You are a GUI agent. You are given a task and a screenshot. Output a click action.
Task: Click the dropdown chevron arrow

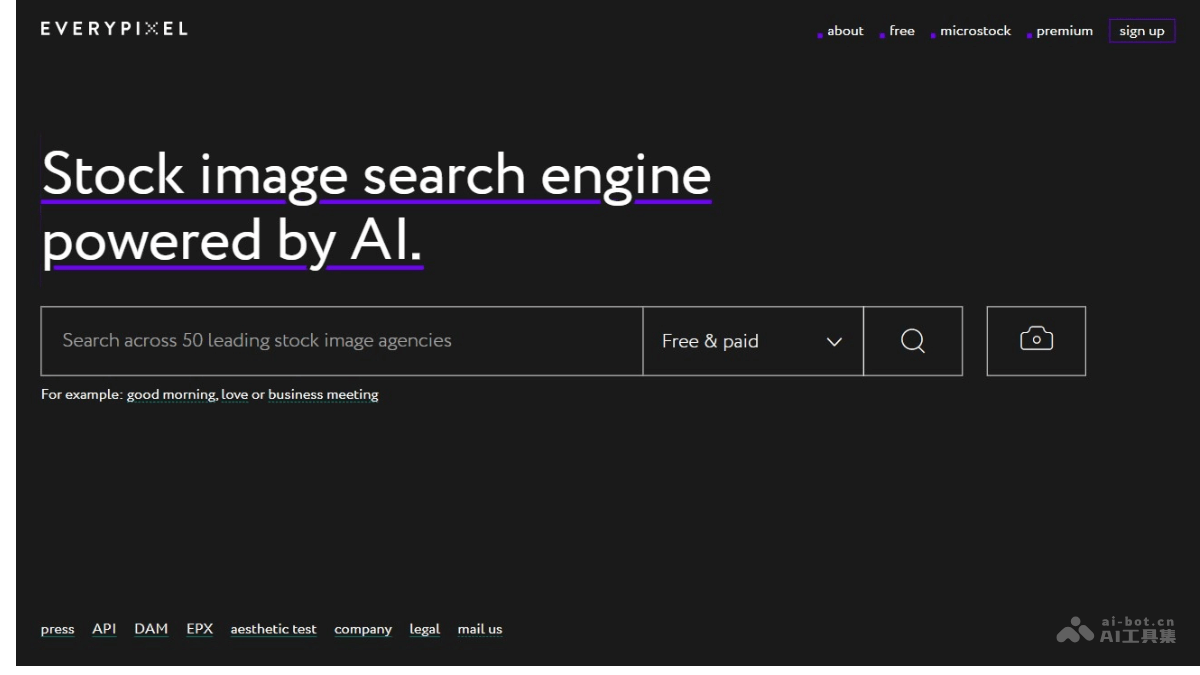834,342
